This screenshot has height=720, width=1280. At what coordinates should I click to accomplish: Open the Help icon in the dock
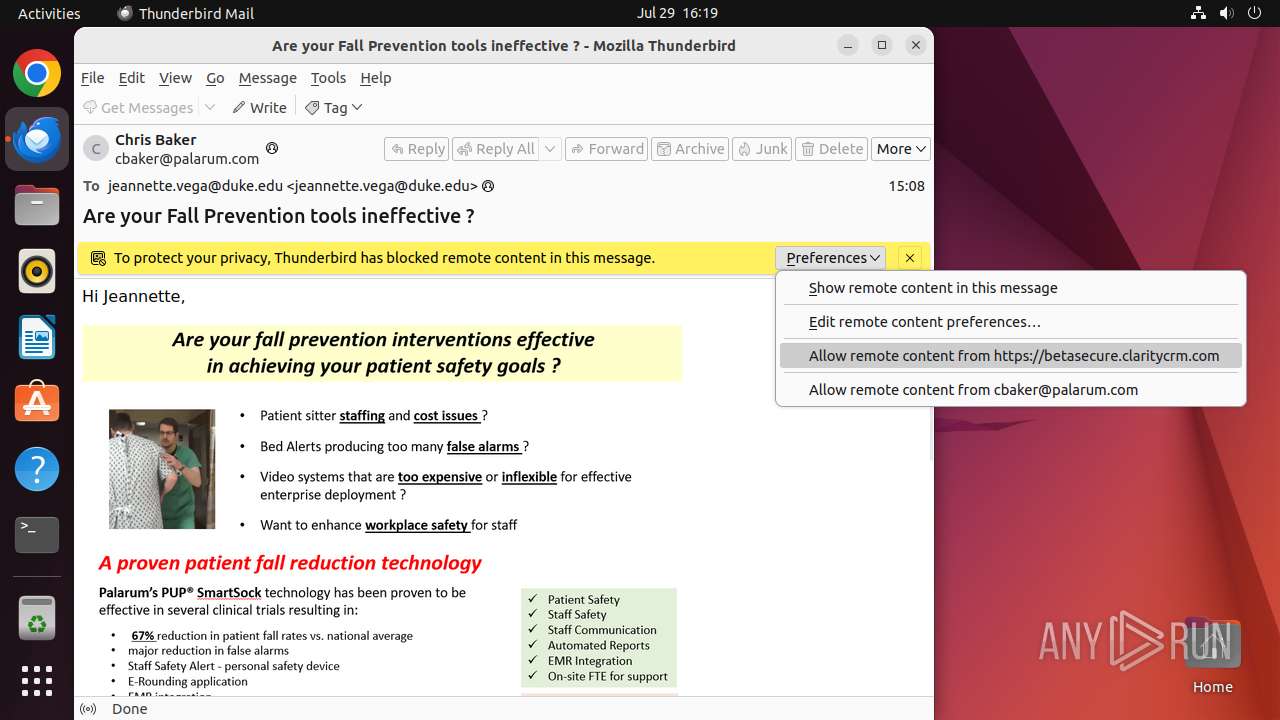click(37, 469)
